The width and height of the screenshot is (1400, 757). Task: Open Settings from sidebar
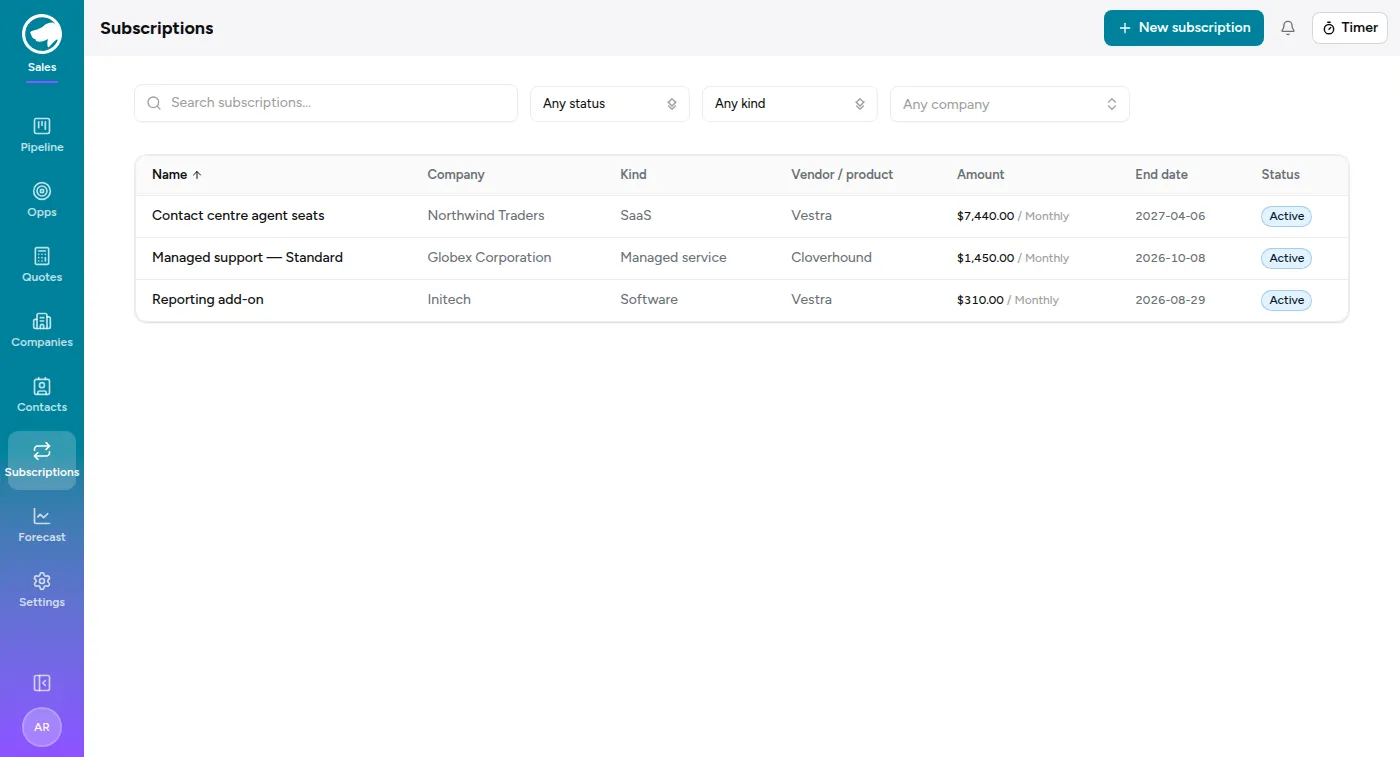click(x=42, y=590)
